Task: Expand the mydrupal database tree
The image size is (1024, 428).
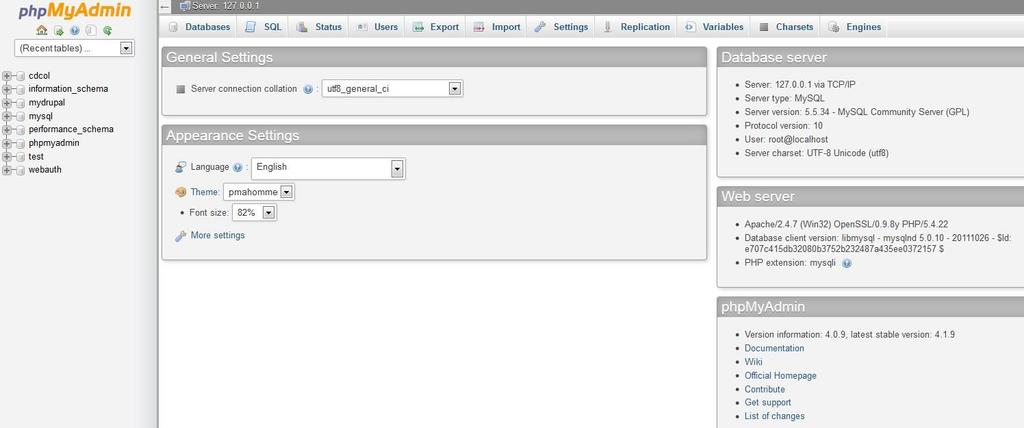Action: (7, 103)
